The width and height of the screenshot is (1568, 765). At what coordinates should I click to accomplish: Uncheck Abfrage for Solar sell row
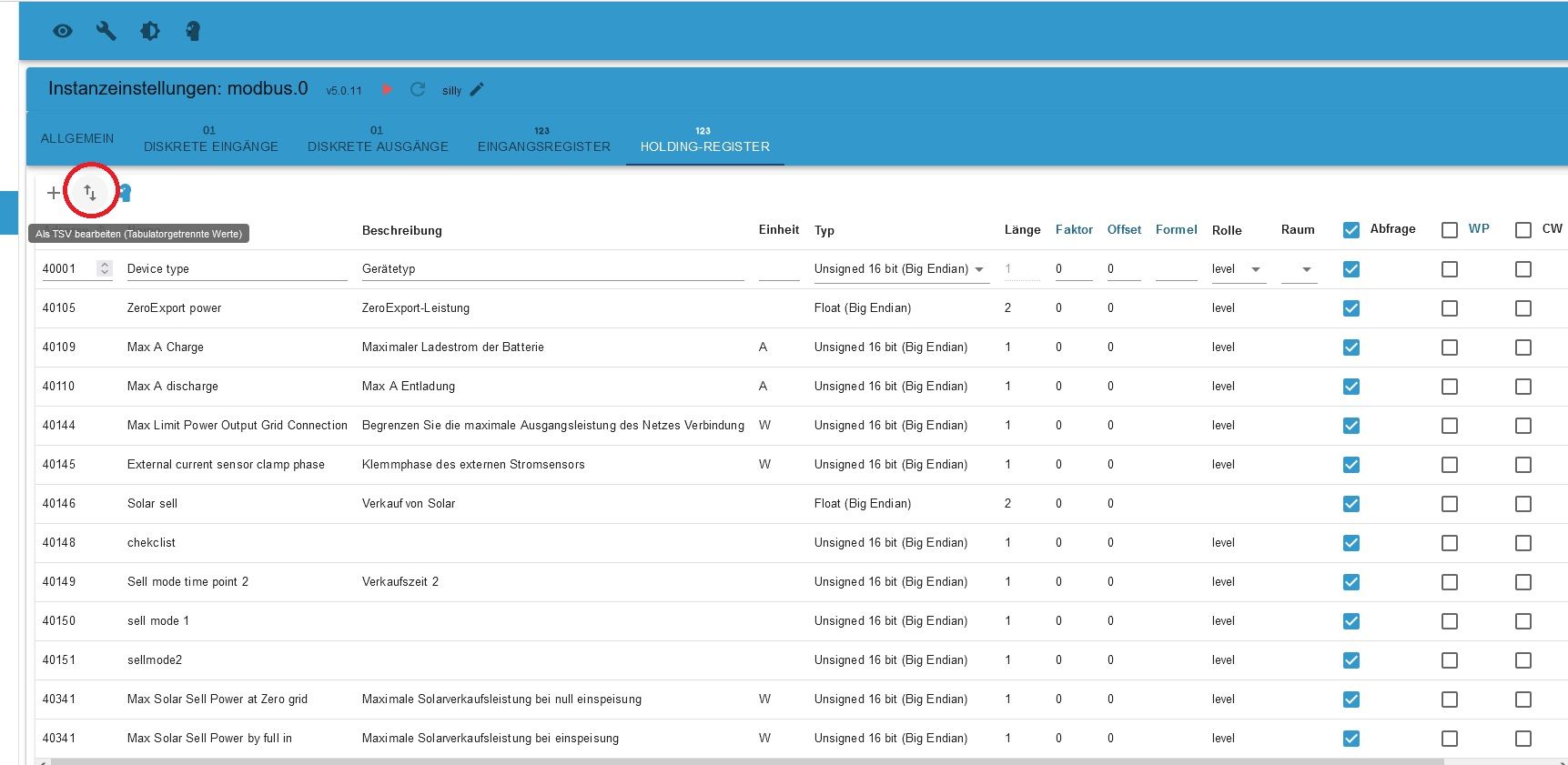point(1351,504)
